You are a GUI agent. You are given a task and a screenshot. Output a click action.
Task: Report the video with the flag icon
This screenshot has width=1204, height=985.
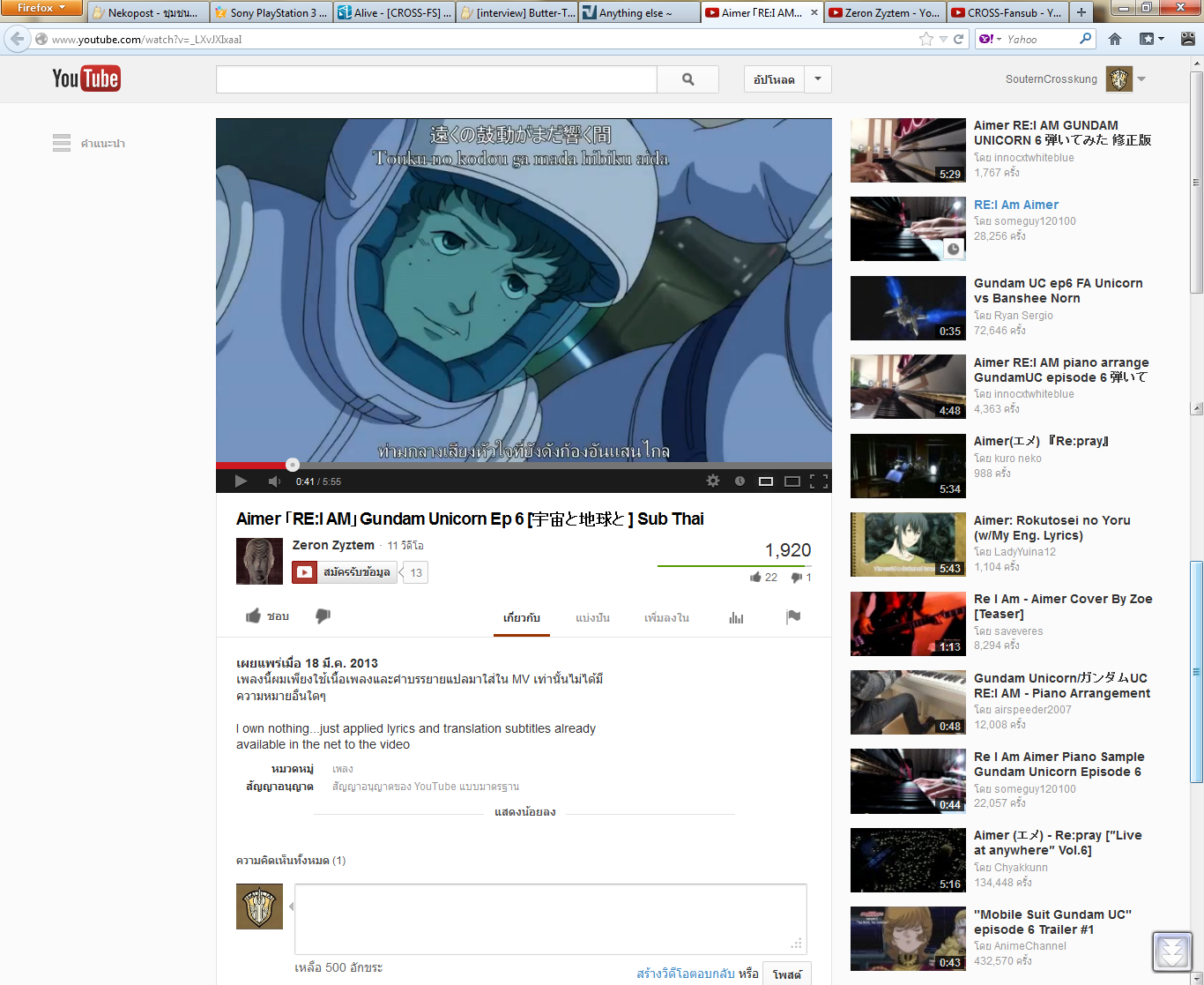pyautogui.click(x=793, y=616)
